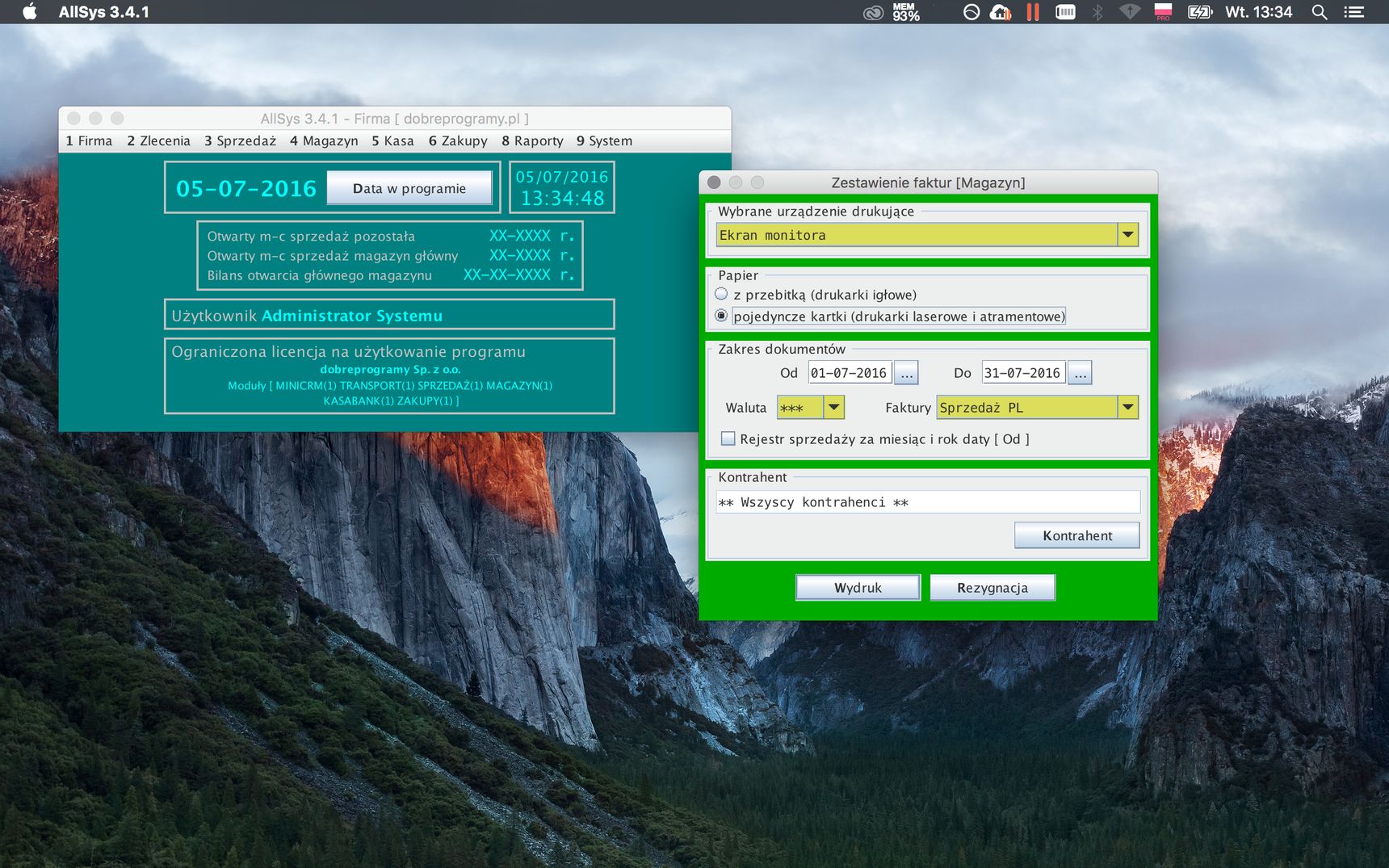Screen dimensions: 1389x868
Task: Open the MEM 93% memory monitor
Action: tap(905, 12)
